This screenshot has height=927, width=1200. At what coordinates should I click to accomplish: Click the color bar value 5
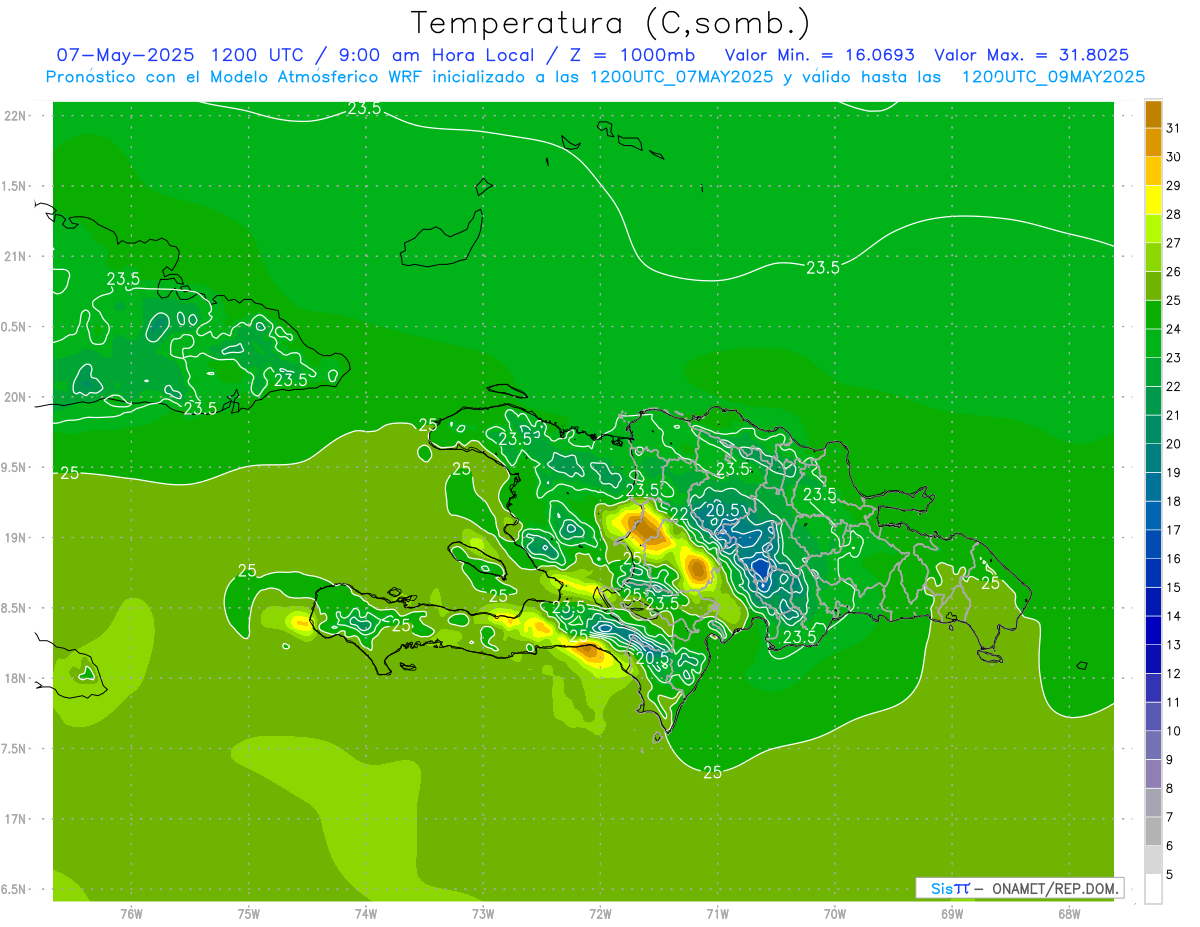(x=1170, y=875)
